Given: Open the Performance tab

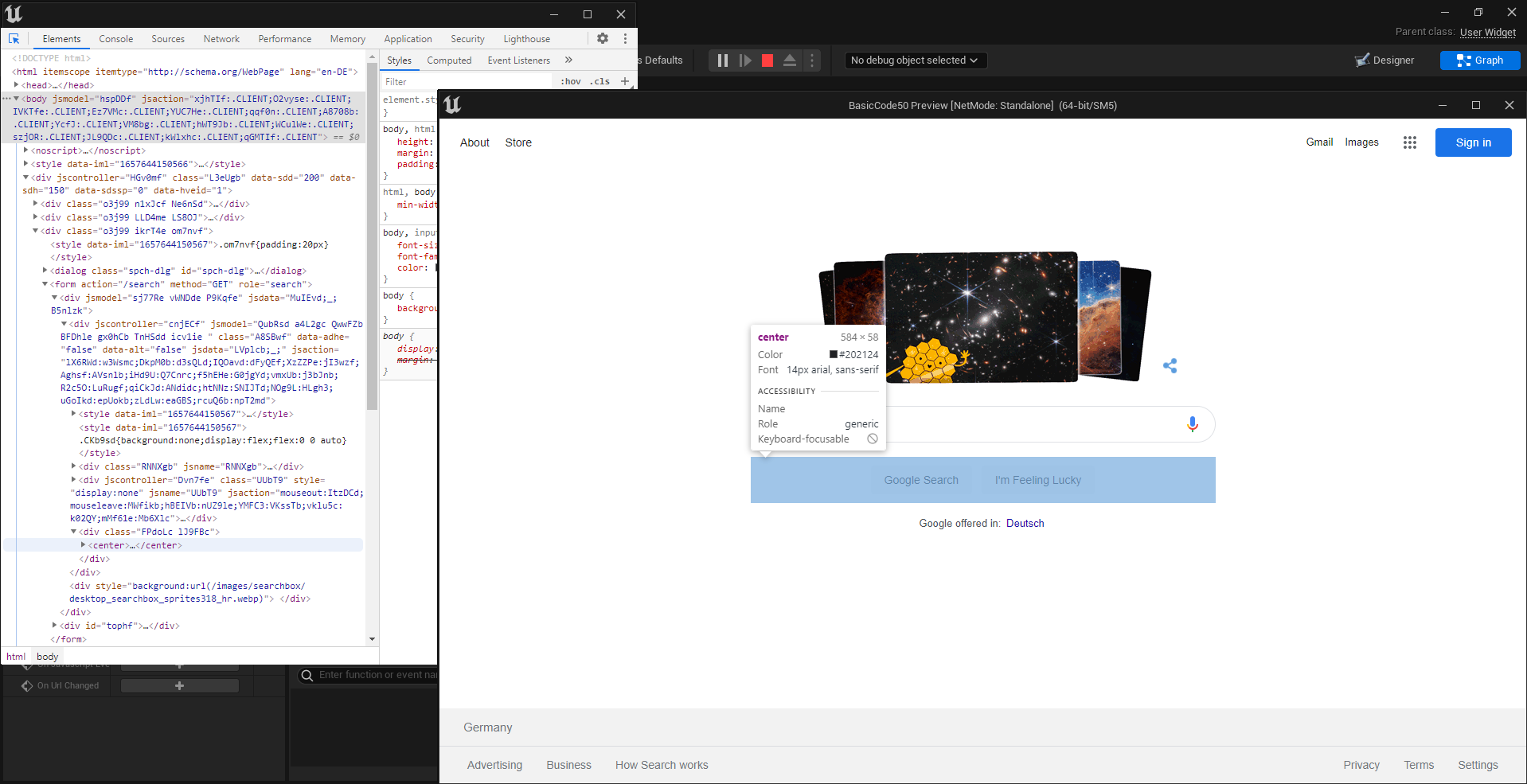Looking at the screenshot, I should pyautogui.click(x=285, y=38).
